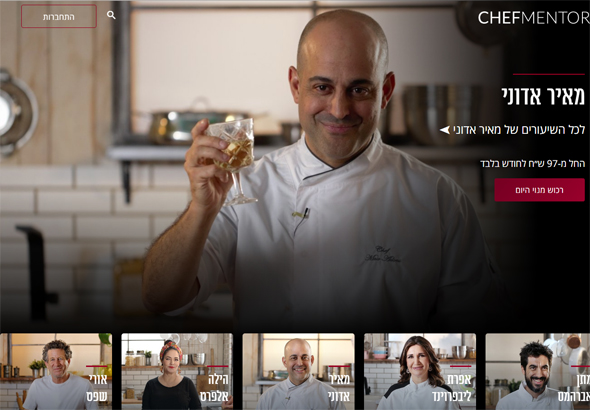The width and height of the screenshot is (590, 410).
Task: Click the רכוש מנוי היום button
Action: [x=539, y=190]
